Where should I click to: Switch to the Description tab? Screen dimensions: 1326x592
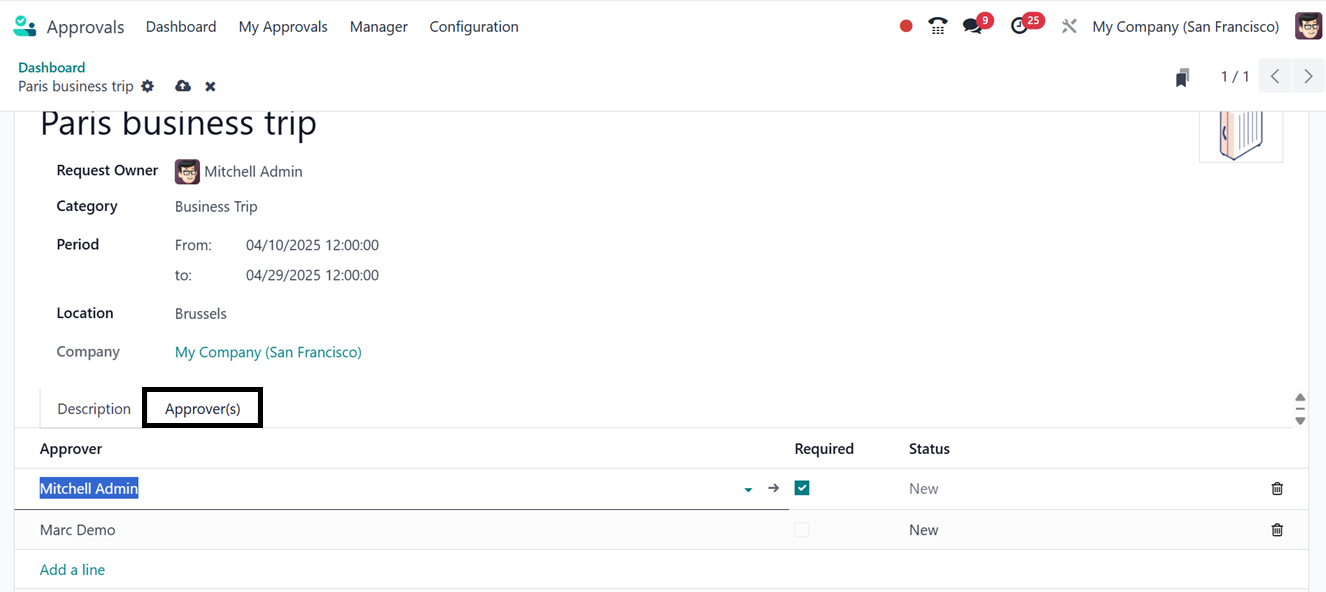[x=94, y=409]
